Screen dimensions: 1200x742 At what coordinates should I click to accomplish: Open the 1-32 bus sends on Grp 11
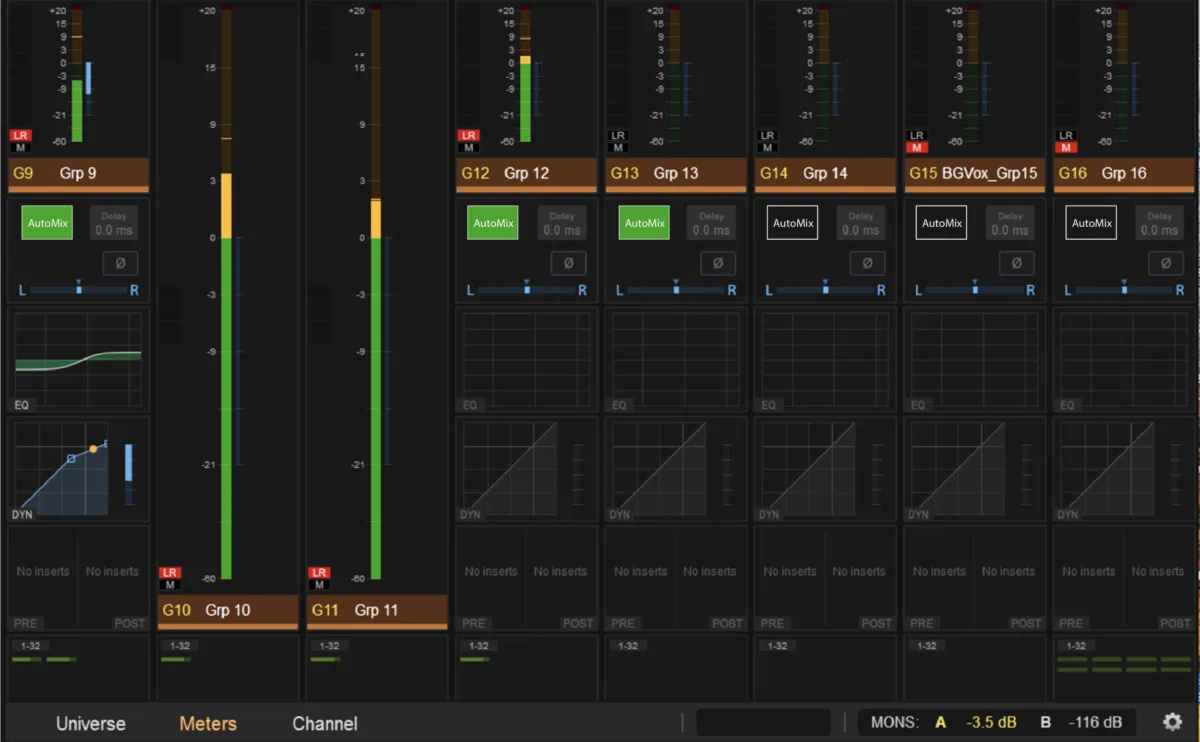(328, 646)
